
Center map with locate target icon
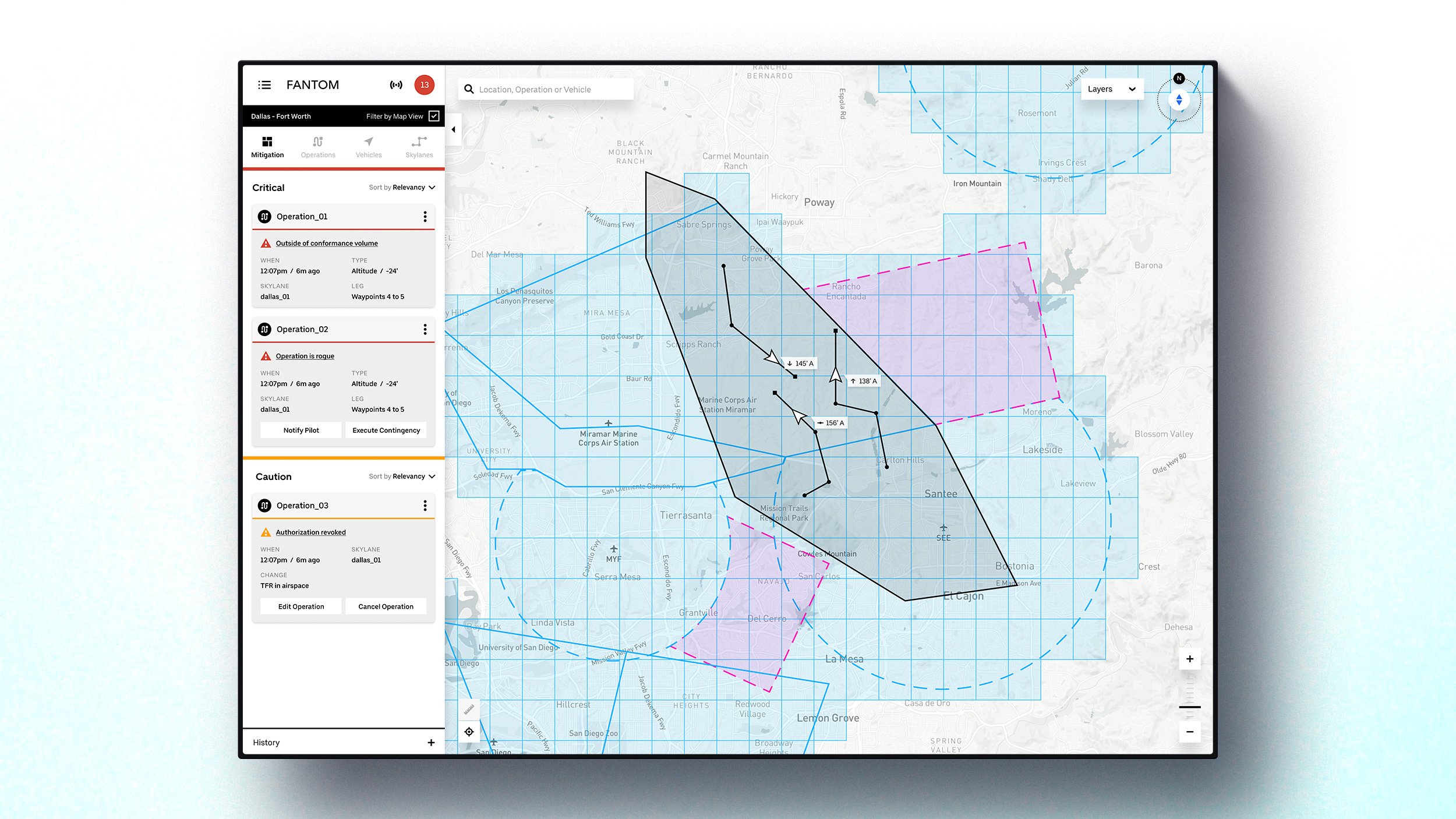click(x=469, y=732)
